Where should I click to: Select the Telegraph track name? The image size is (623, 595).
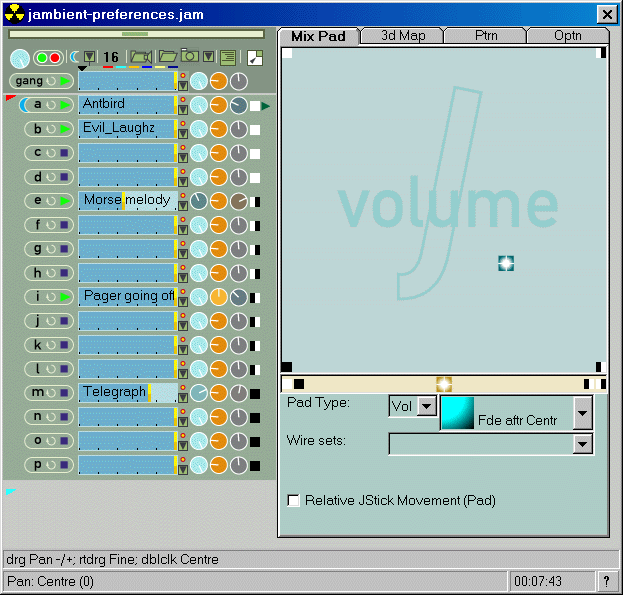point(114,392)
